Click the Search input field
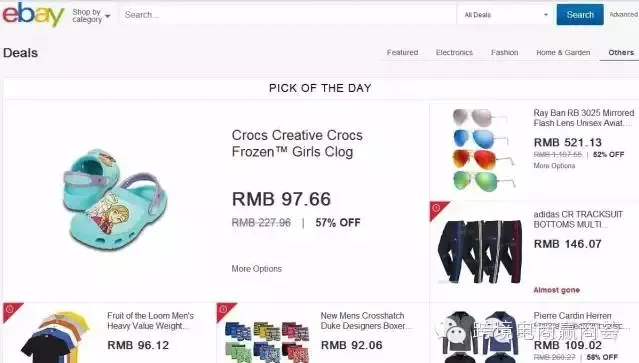The height and width of the screenshot is (363, 639). point(288,15)
